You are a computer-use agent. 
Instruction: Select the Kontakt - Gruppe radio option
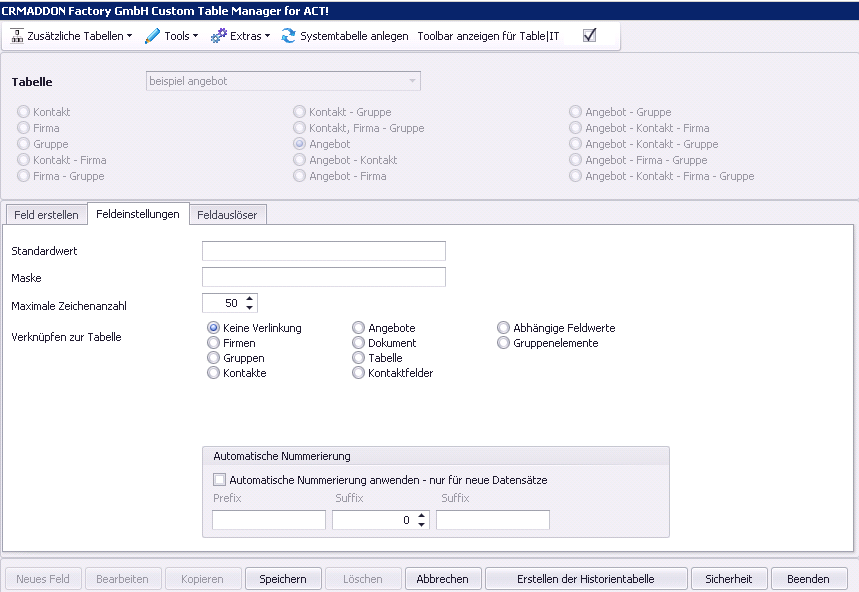click(299, 112)
